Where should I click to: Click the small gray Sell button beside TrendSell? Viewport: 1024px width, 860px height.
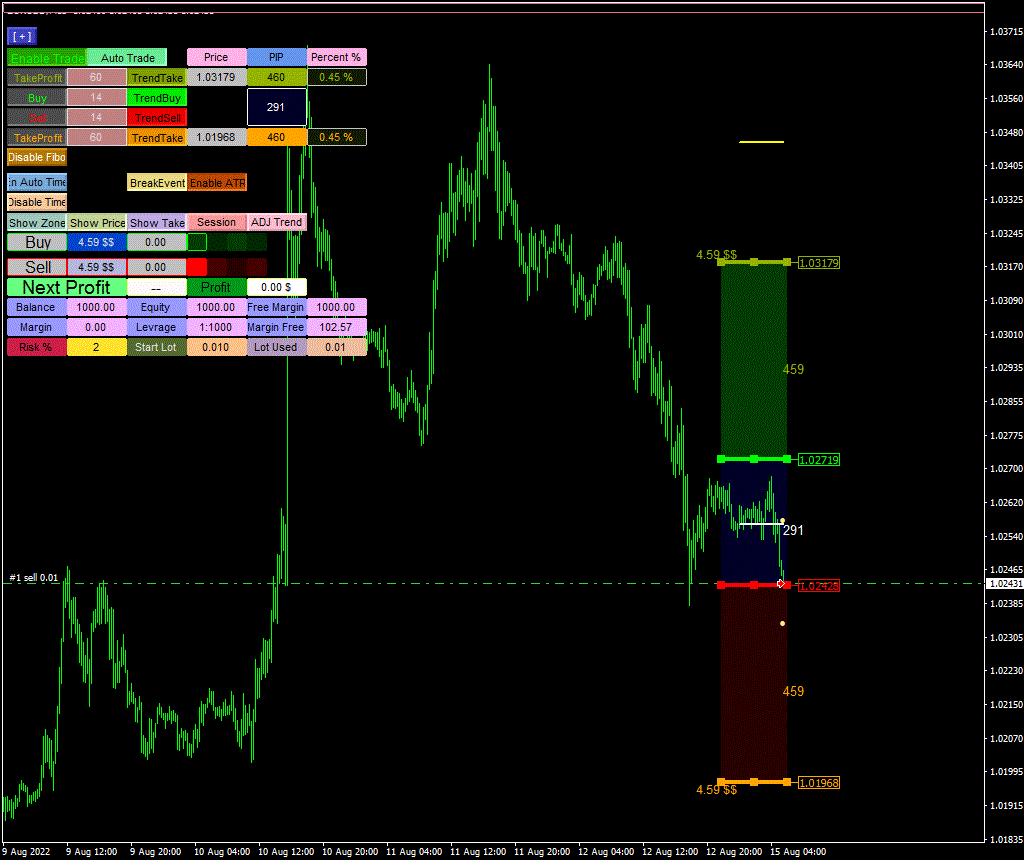(37, 118)
